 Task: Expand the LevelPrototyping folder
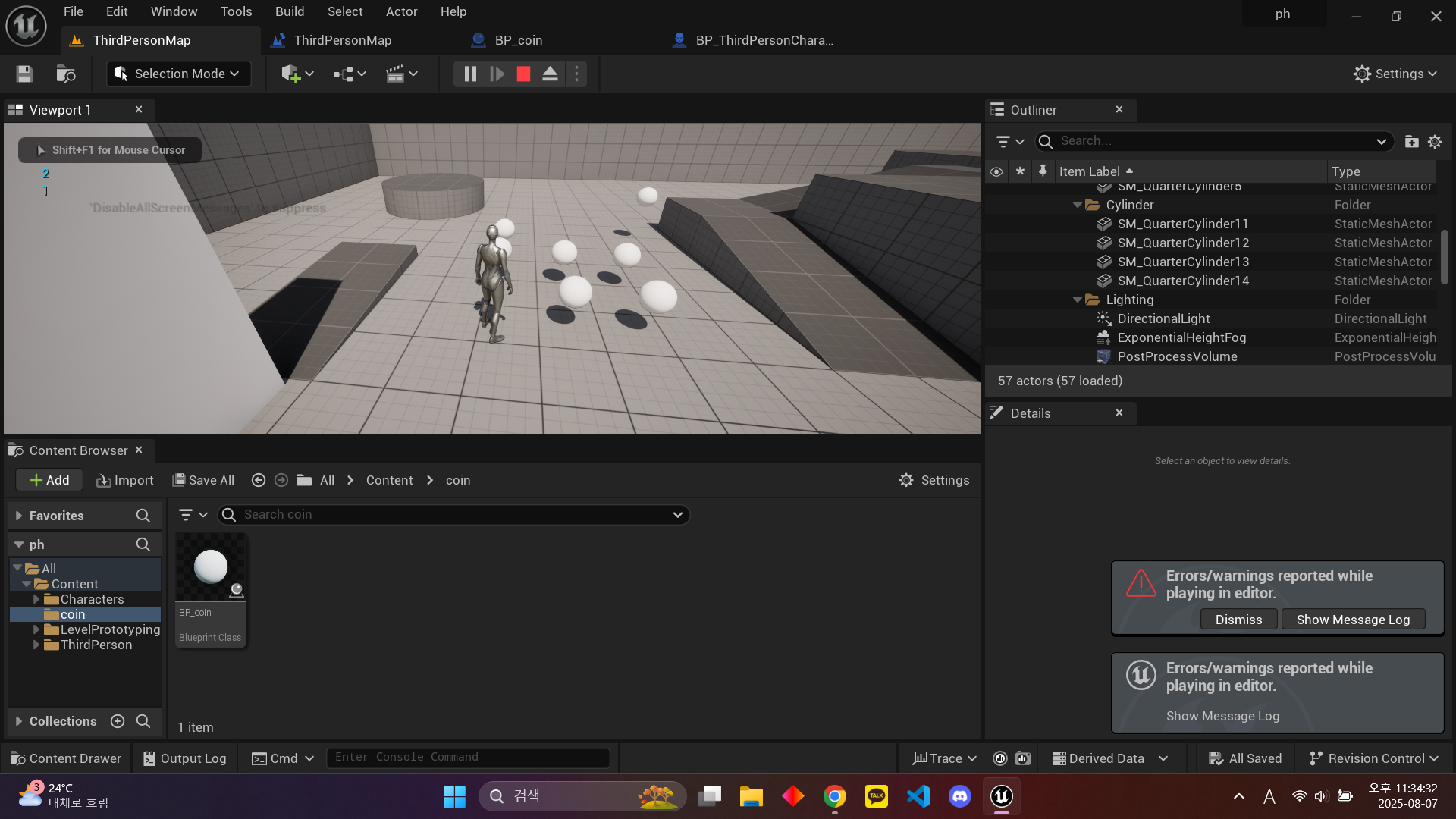pos(36,629)
